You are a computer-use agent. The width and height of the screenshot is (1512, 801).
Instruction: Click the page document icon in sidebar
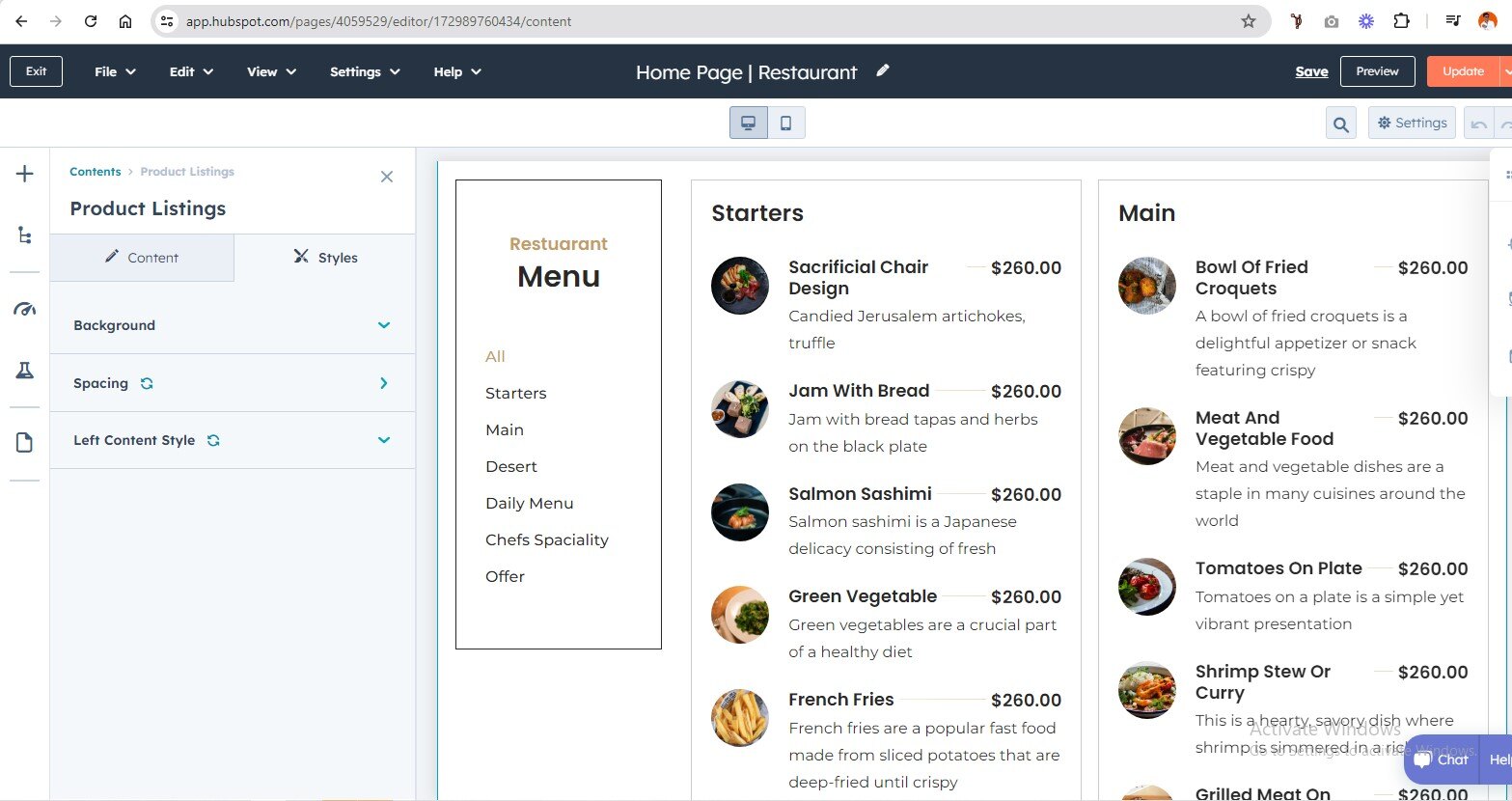(25, 443)
